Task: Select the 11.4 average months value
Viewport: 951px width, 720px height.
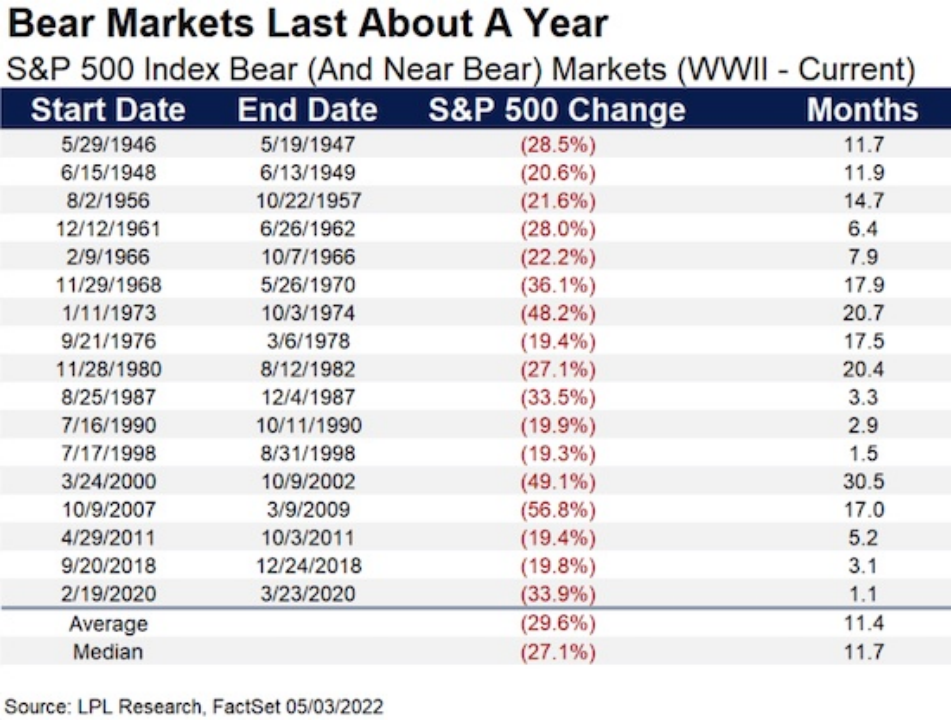Action: click(x=862, y=624)
